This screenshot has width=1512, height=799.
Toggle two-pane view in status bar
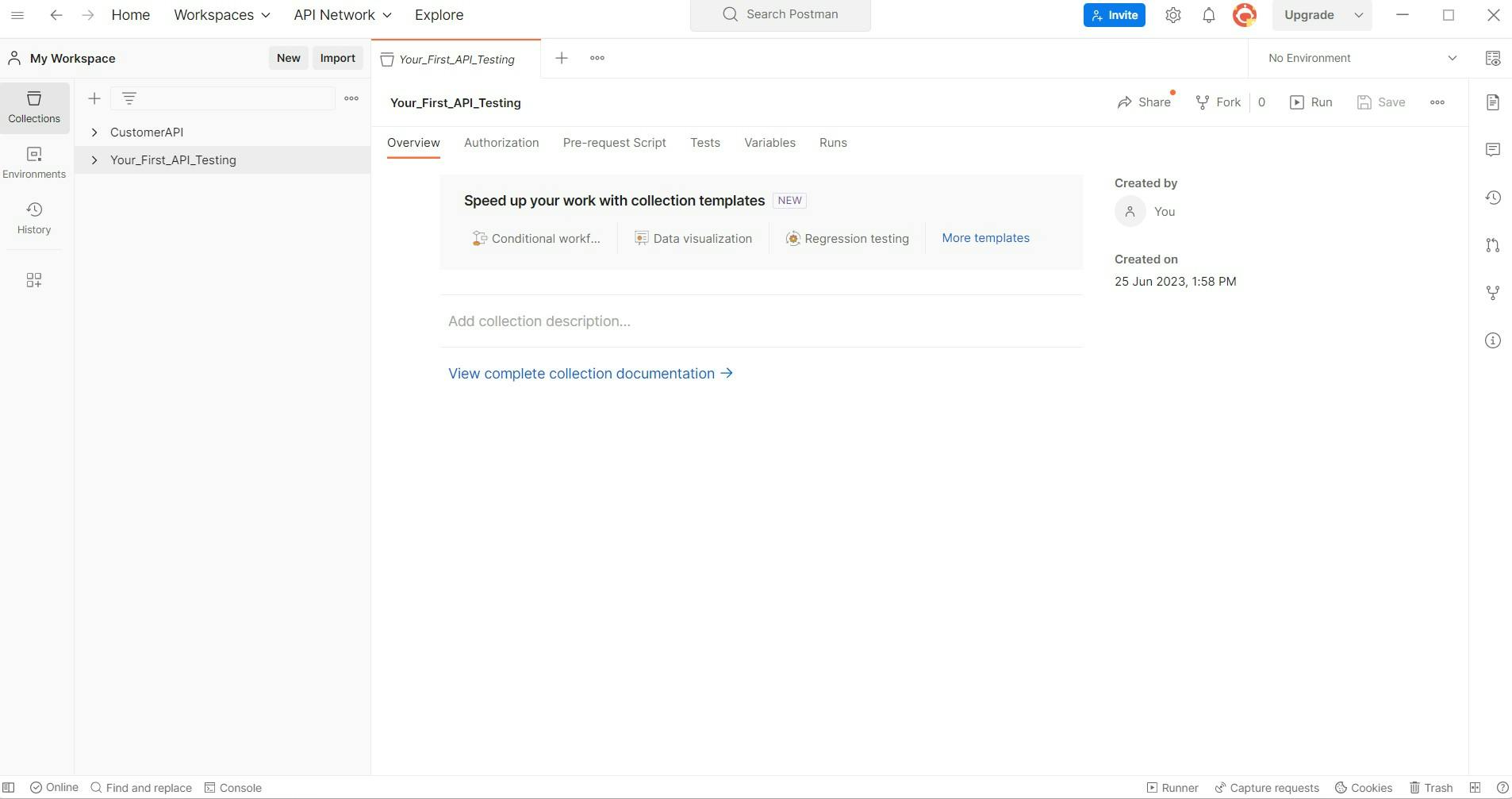tap(1476, 788)
